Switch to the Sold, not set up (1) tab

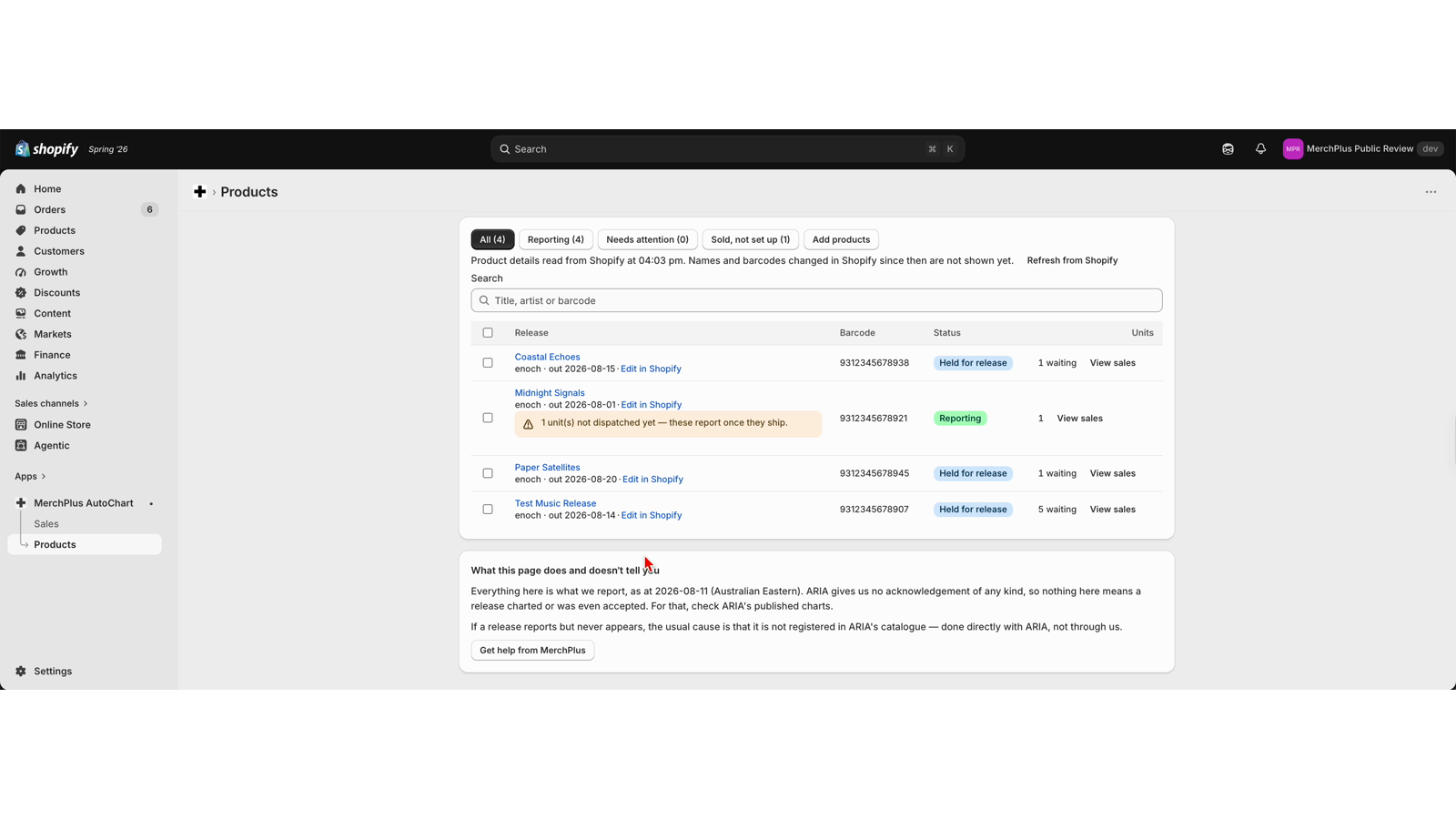[x=751, y=240]
